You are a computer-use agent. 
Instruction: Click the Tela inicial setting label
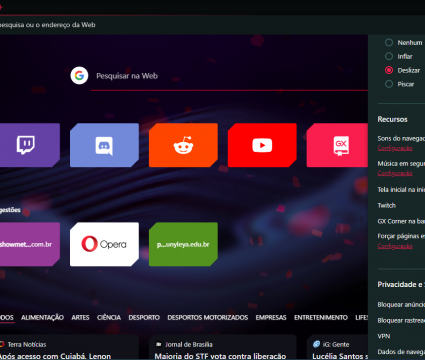(x=401, y=189)
